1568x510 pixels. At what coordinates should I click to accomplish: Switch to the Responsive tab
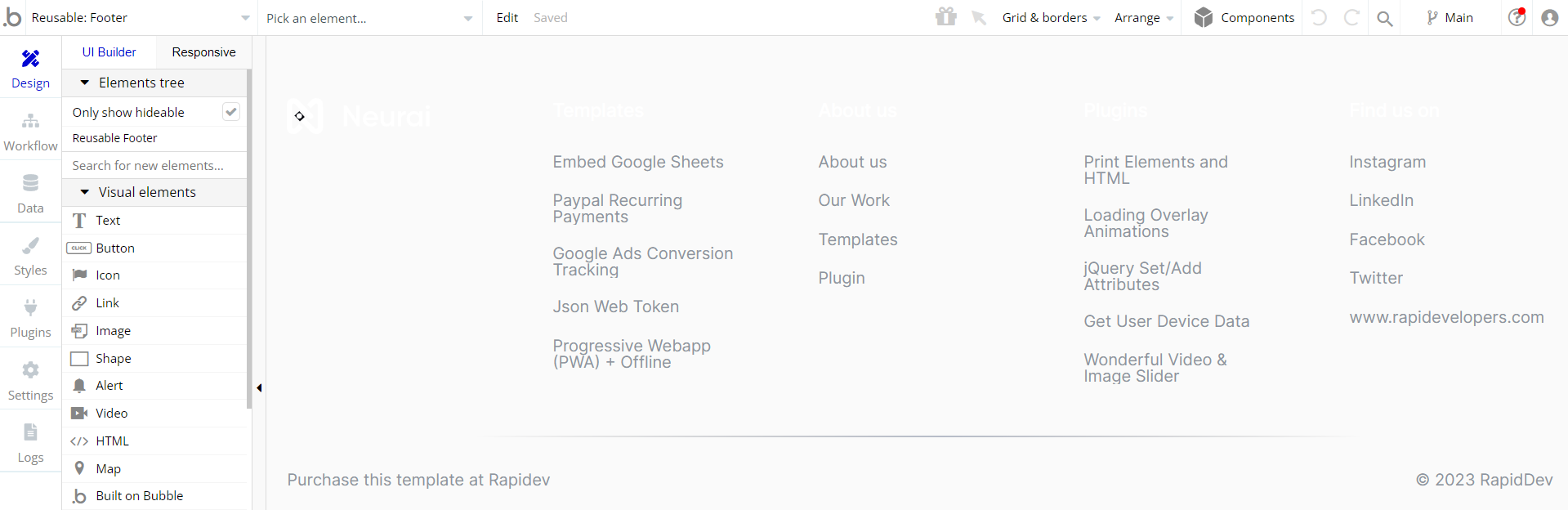pyautogui.click(x=203, y=52)
